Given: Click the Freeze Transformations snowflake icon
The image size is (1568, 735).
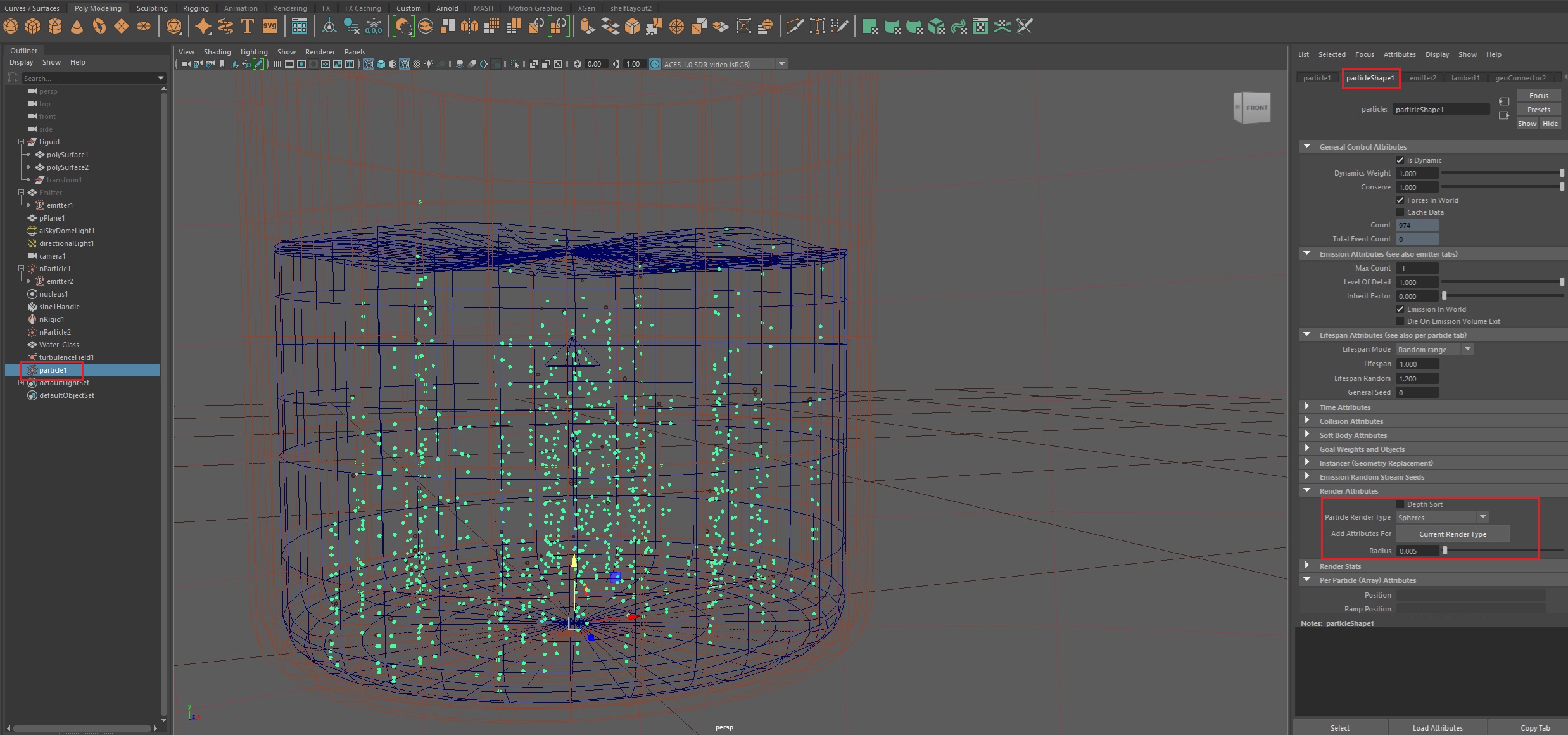Looking at the screenshot, I should click(374, 26).
